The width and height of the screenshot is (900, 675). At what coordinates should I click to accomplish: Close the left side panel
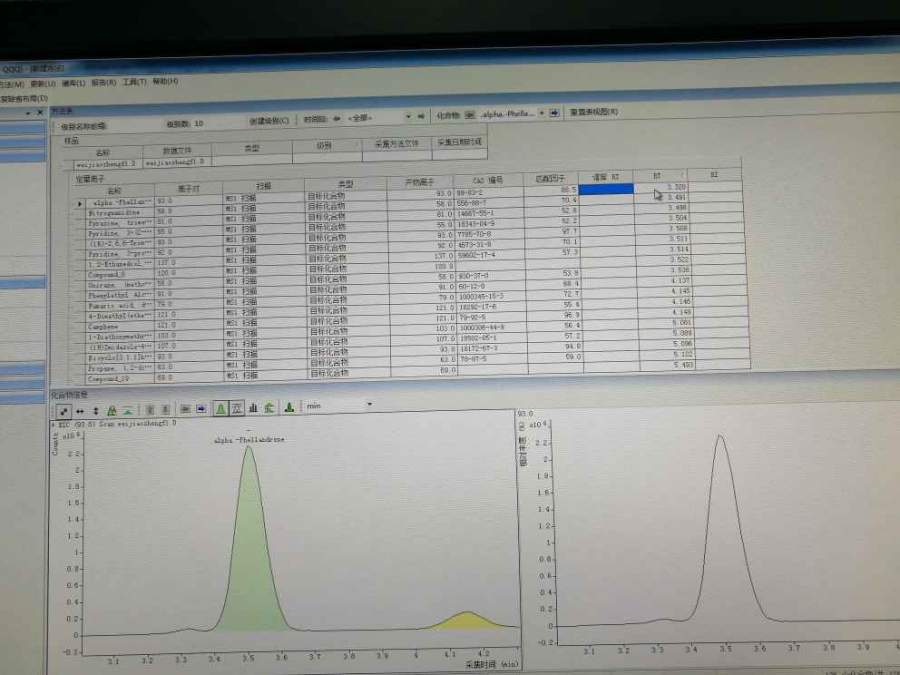pos(40,113)
